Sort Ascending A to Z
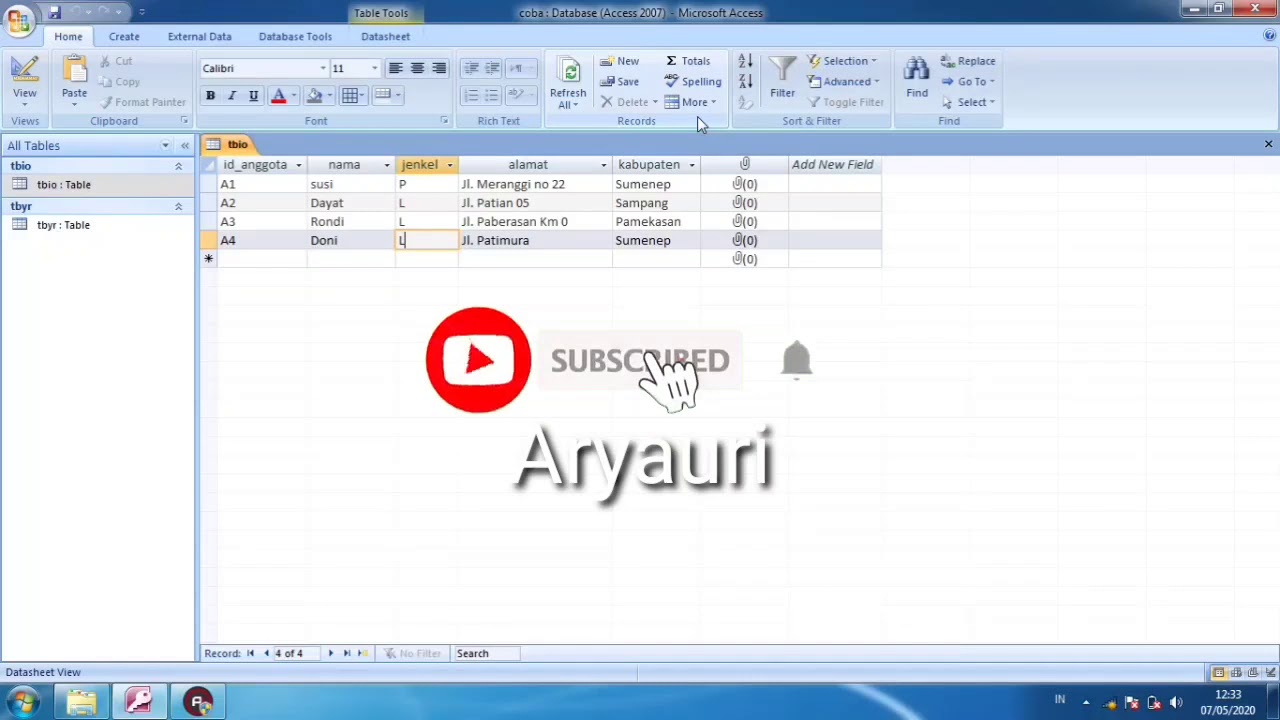This screenshot has width=1280, height=720. [x=745, y=61]
